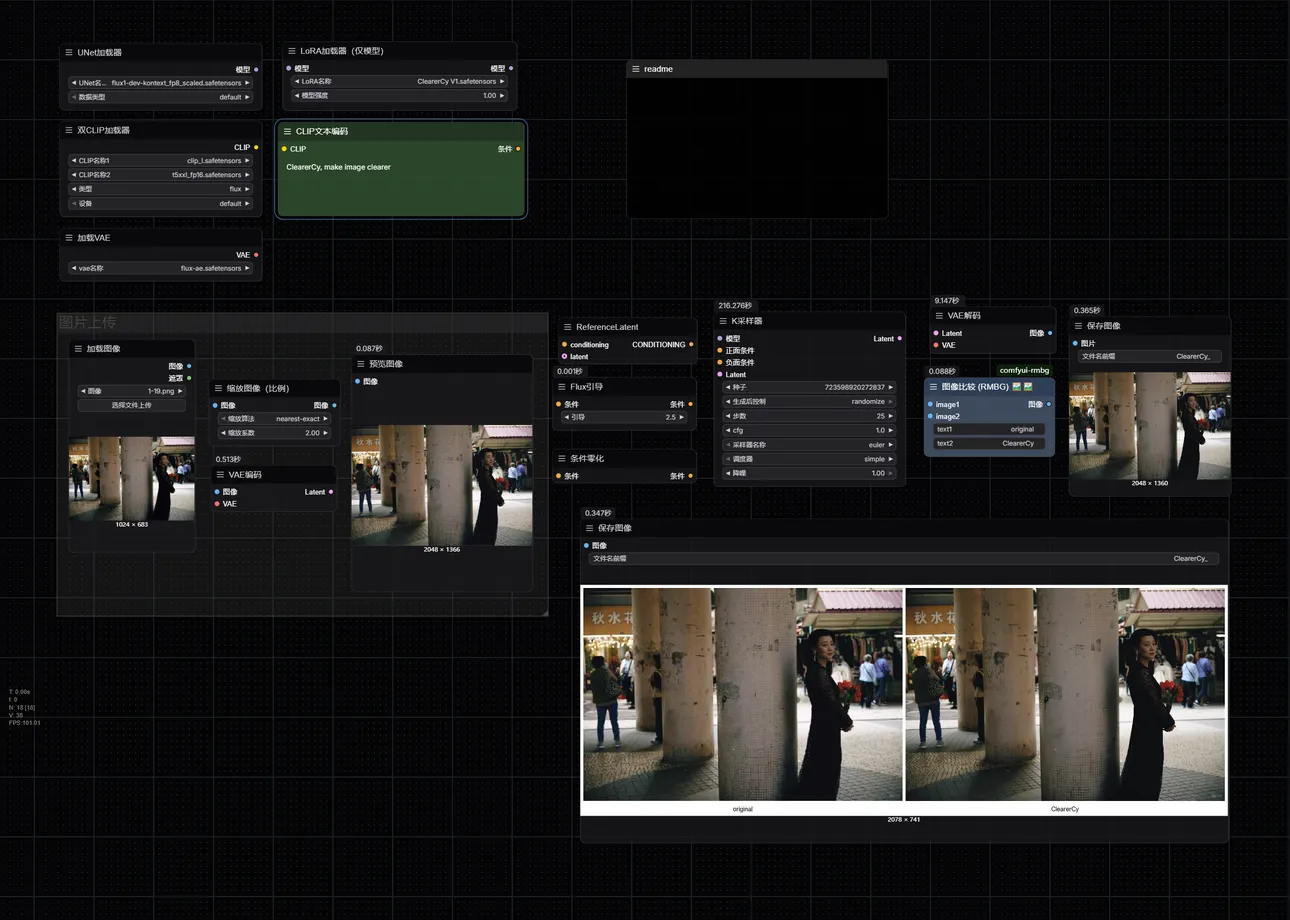
Task: Click the 模型强度 value slider
Action: pos(400,96)
